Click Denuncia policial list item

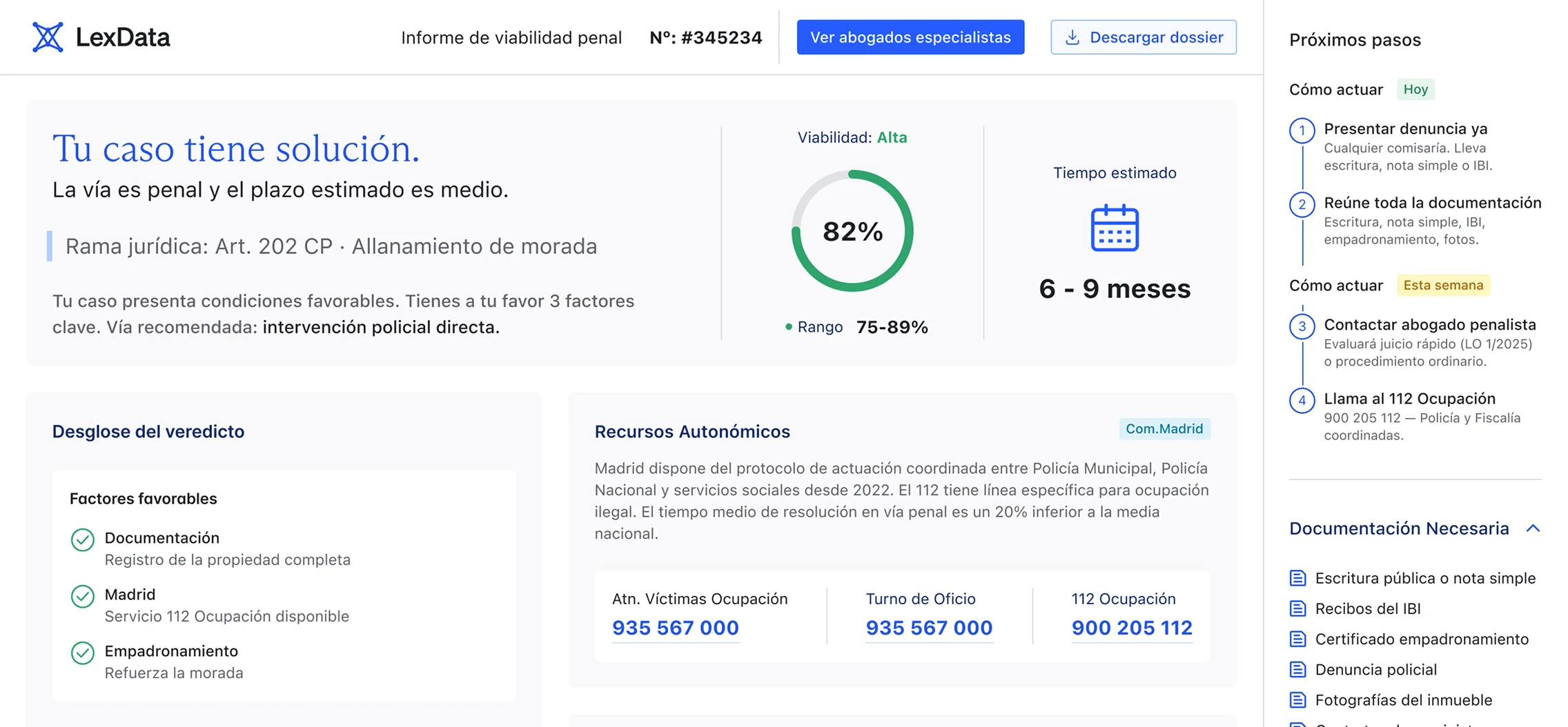click(1376, 669)
